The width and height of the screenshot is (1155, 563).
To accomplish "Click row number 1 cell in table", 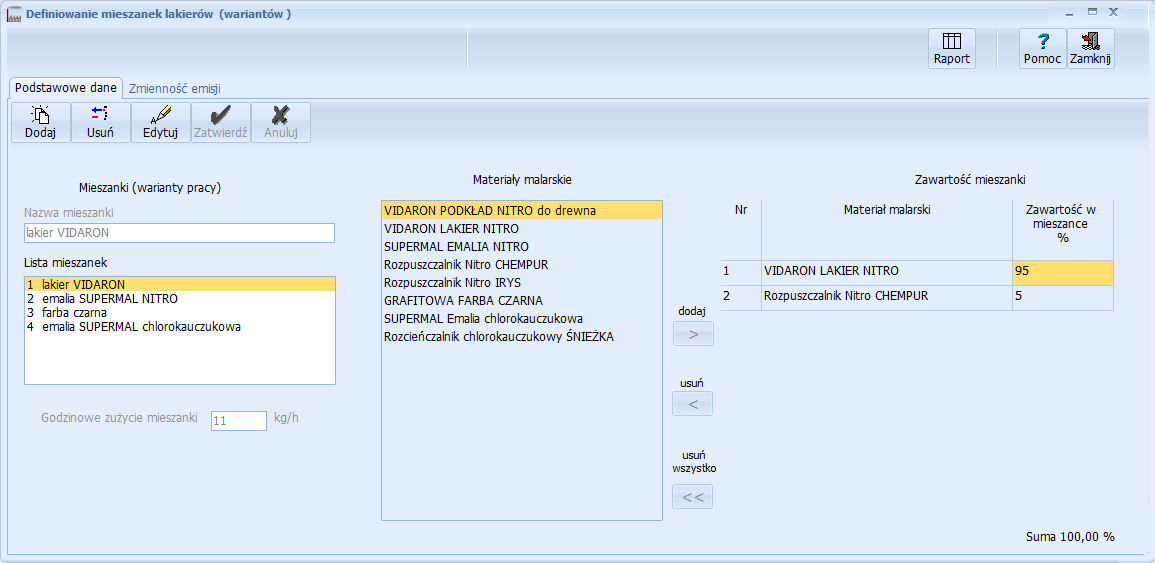I will tap(741, 272).
